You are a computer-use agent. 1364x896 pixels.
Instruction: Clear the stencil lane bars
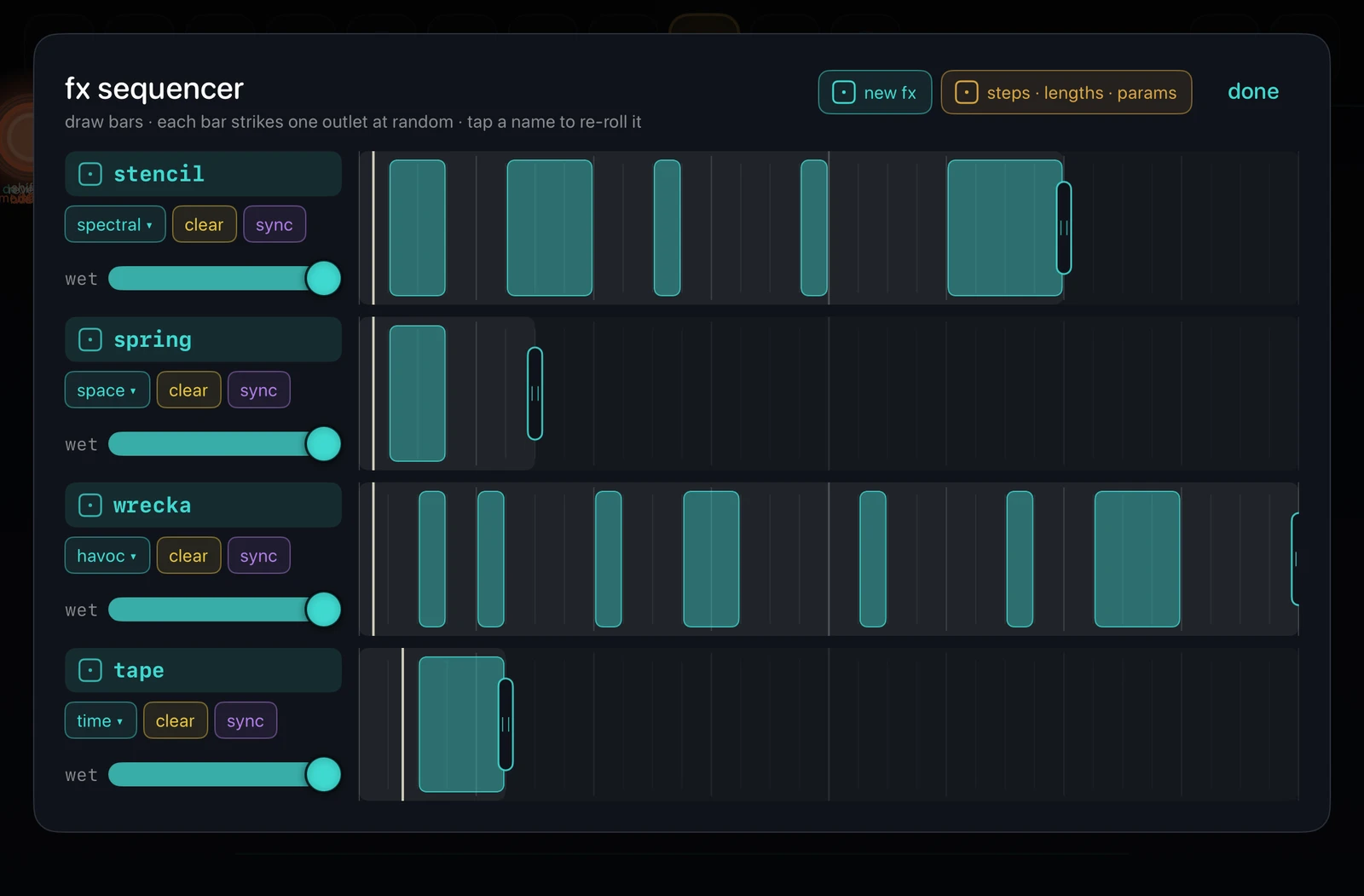(x=205, y=224)
